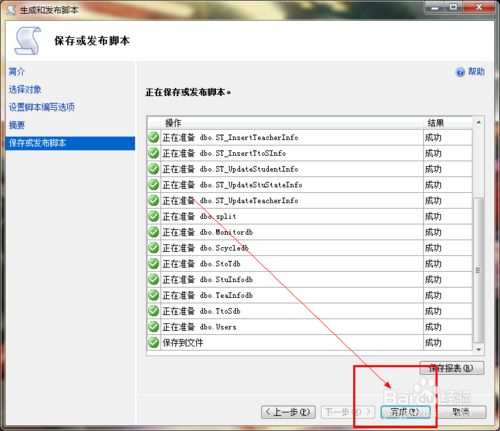Viewport: 500px width, 431px height.
Task: Open the 选择对象 step
Action: tap(25, 89)
